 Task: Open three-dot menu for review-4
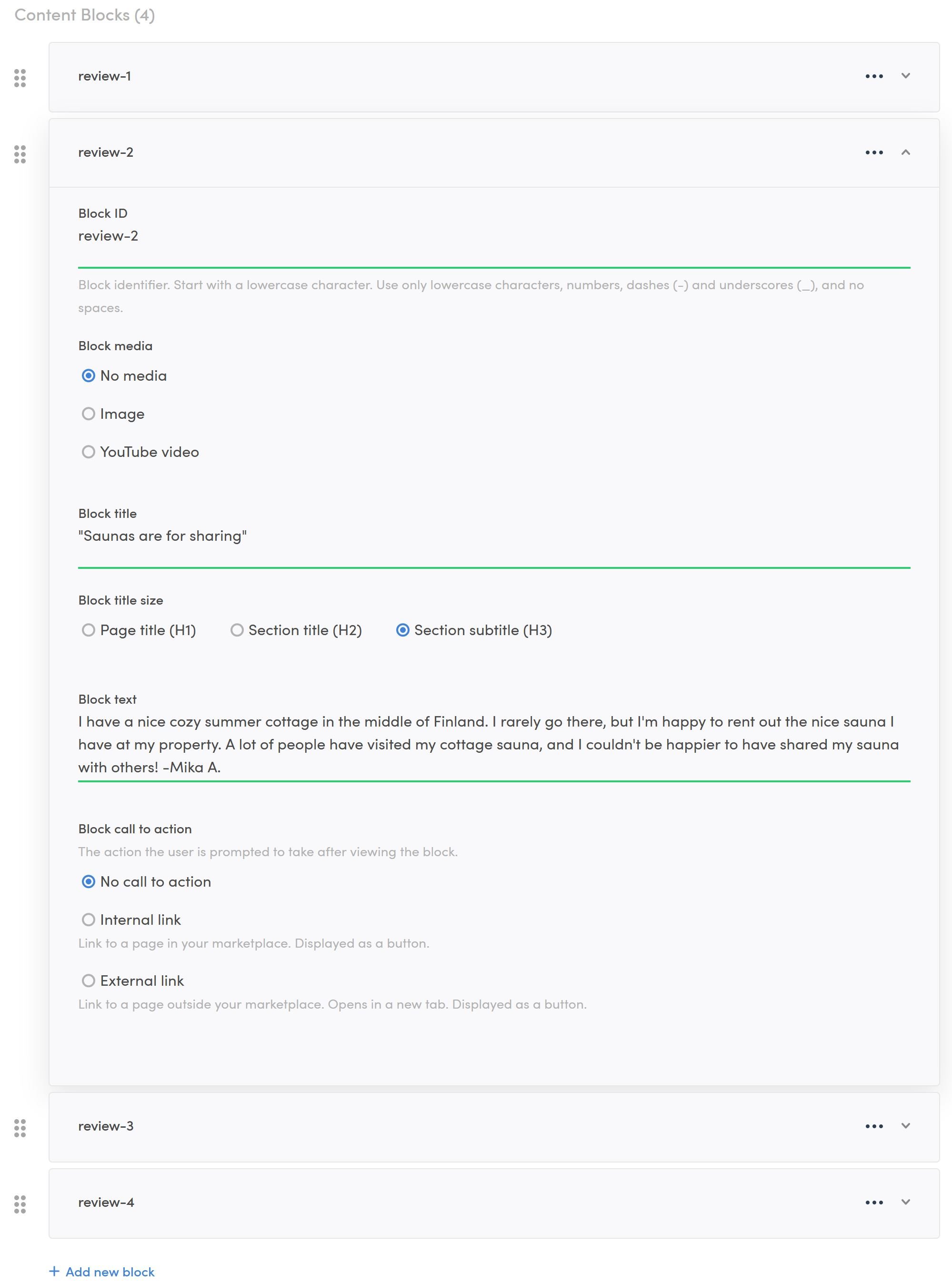click(873, 1202)
